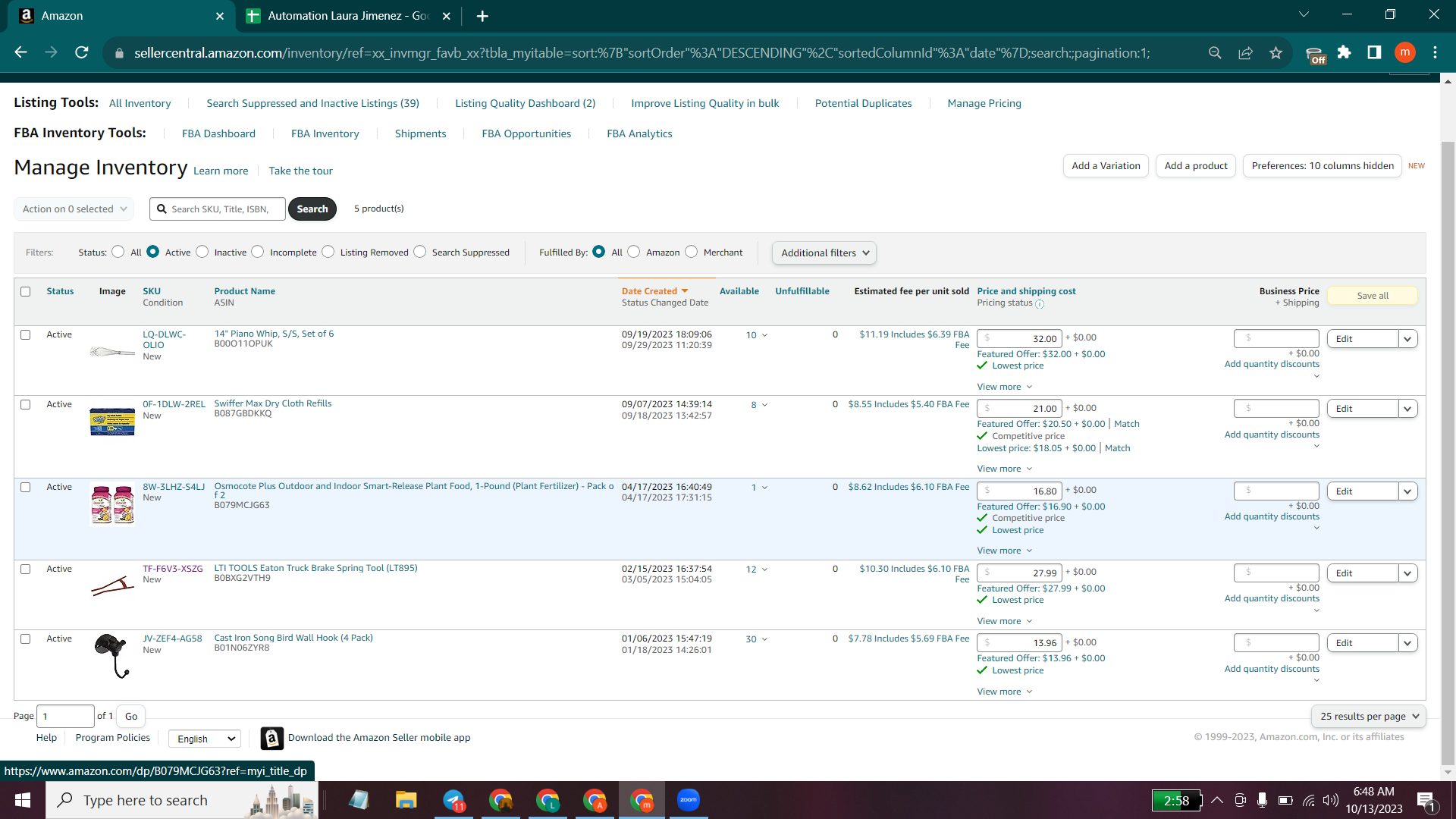
Task: Open the Manage Pricing tab
Action: (984, 103)
